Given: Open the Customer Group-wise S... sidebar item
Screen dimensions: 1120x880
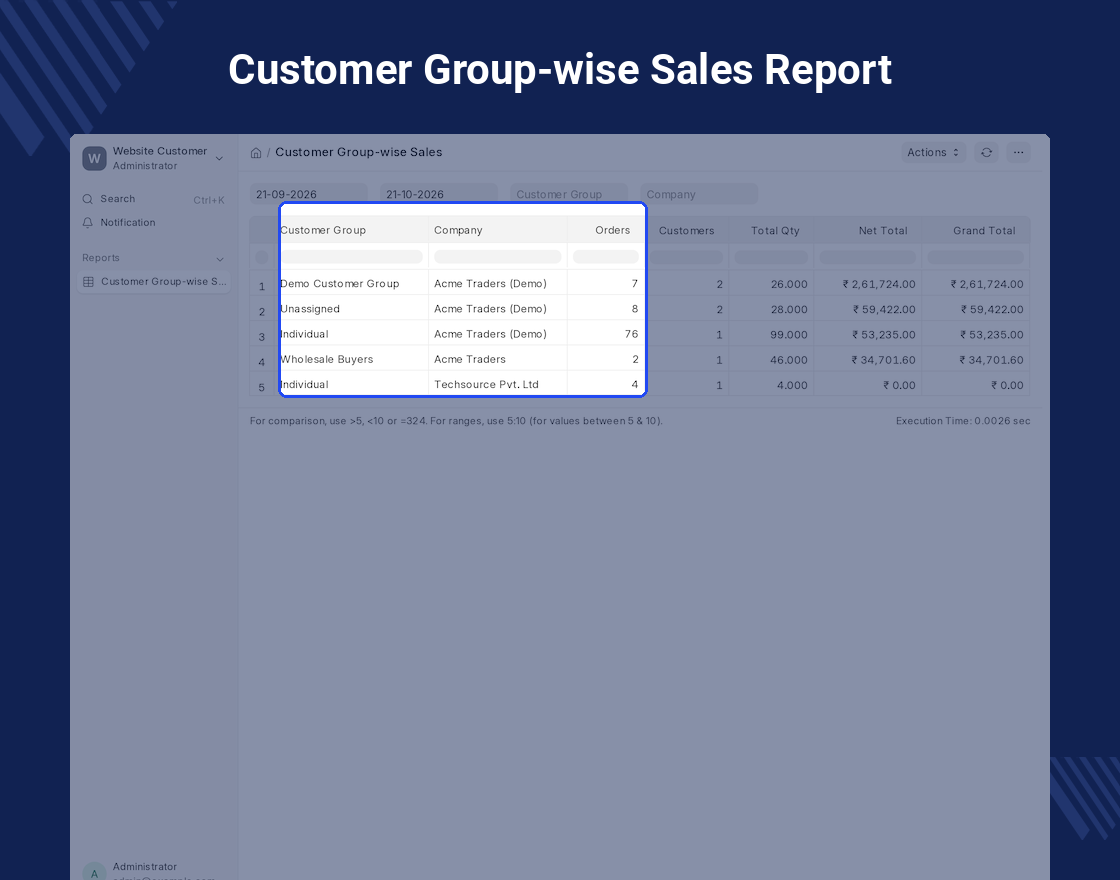Looking at the screenshot, I should coord(154,282).
